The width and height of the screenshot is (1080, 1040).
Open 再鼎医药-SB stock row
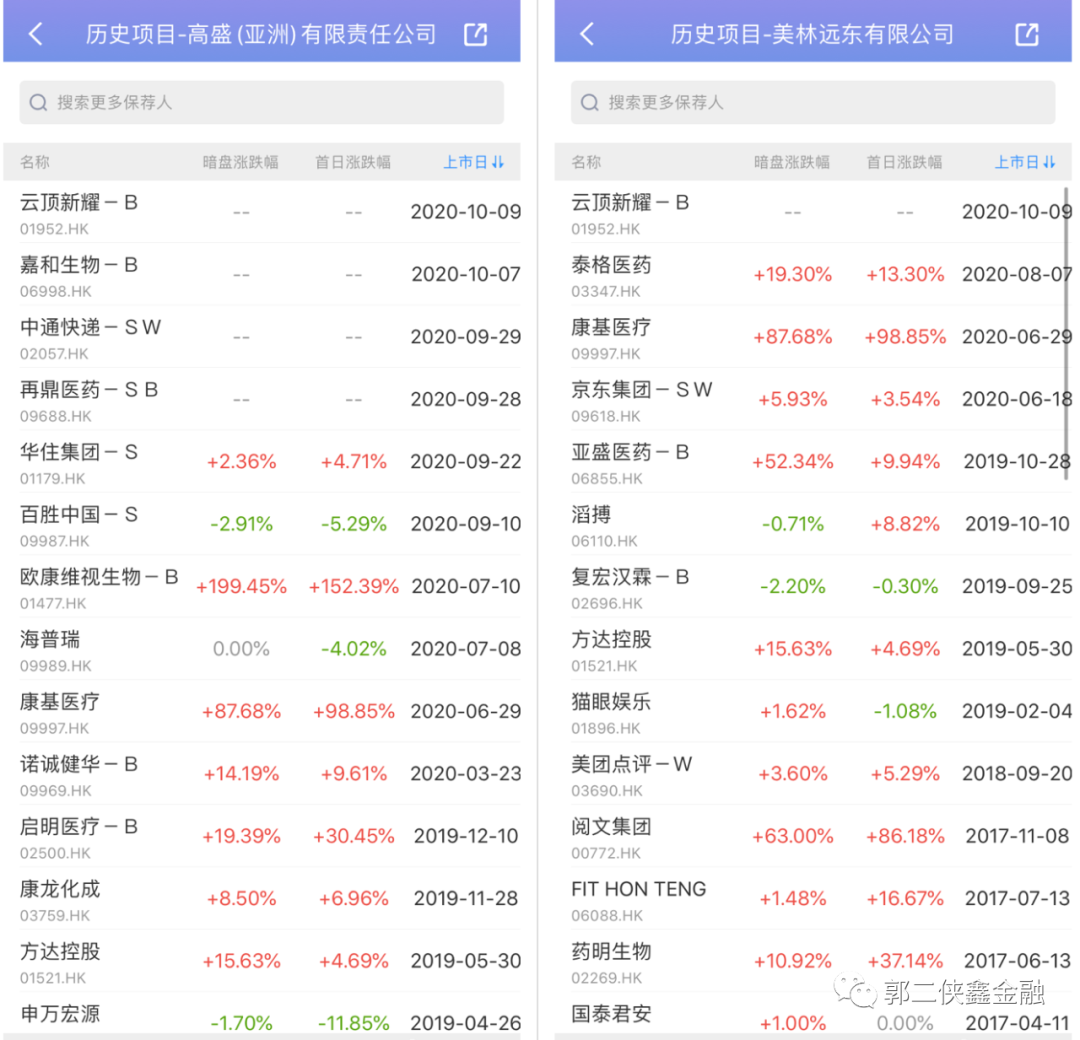[262, 399]
